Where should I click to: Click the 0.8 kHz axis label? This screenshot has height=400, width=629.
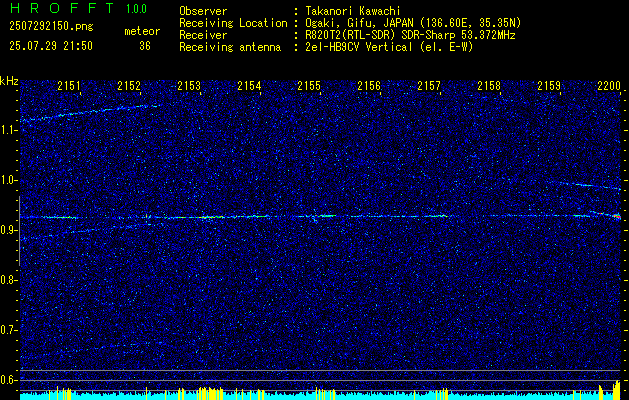pyautogui.click(x=8, y=280)
